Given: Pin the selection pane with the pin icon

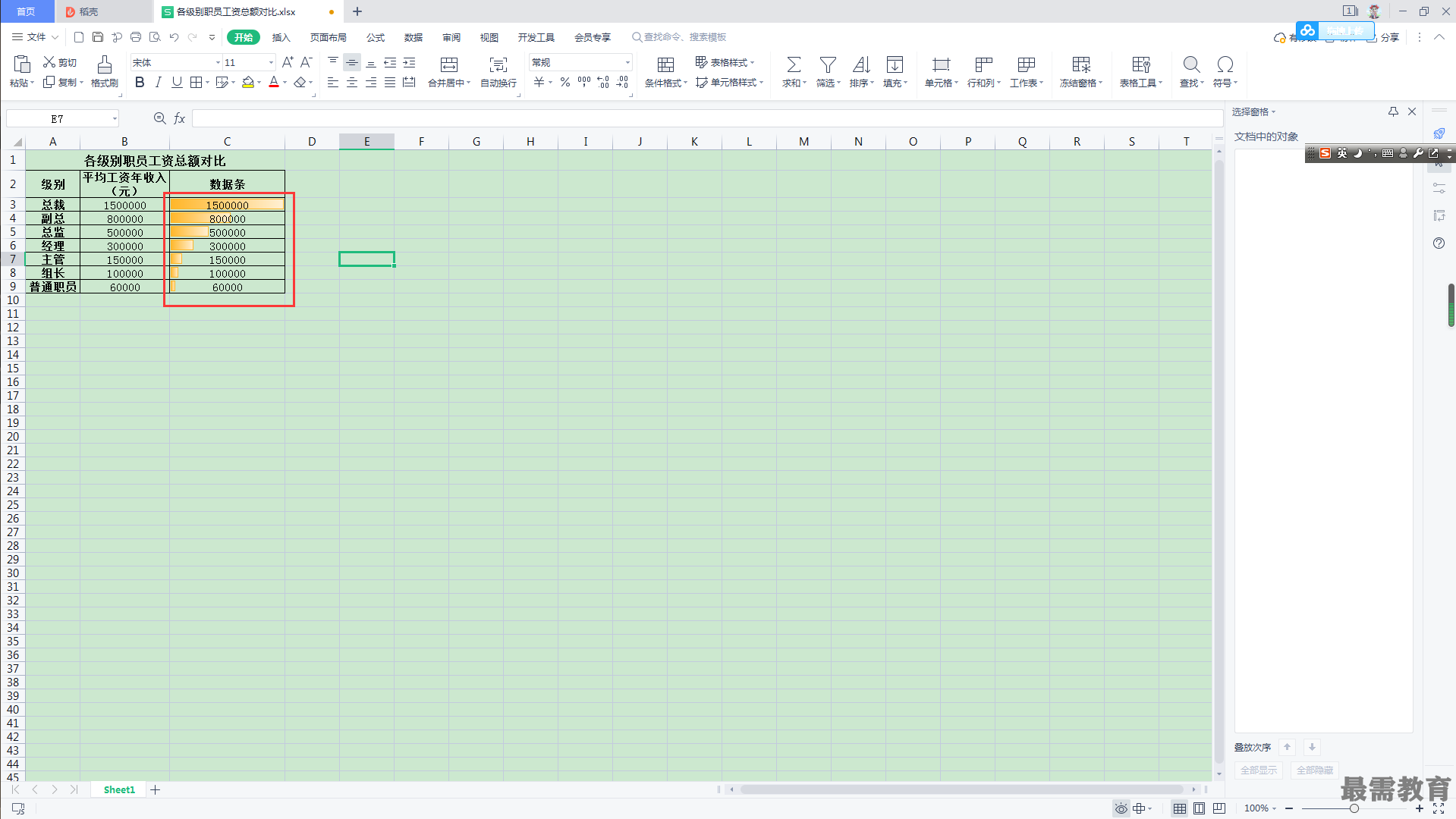Looking at the screenshot, I should (x=1393, y=111).
